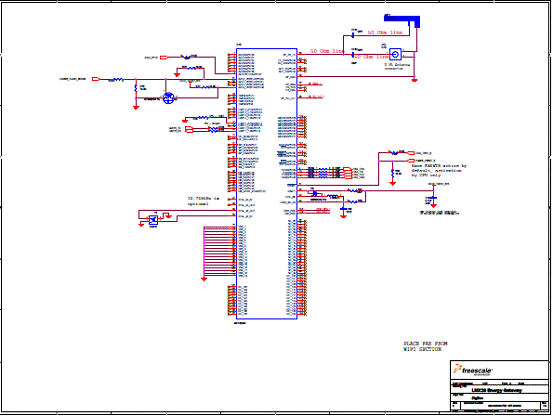The image size is (553, 416).
Task: Click the capacitor beside the far-right power net
Action: click(x=434, y=198)
